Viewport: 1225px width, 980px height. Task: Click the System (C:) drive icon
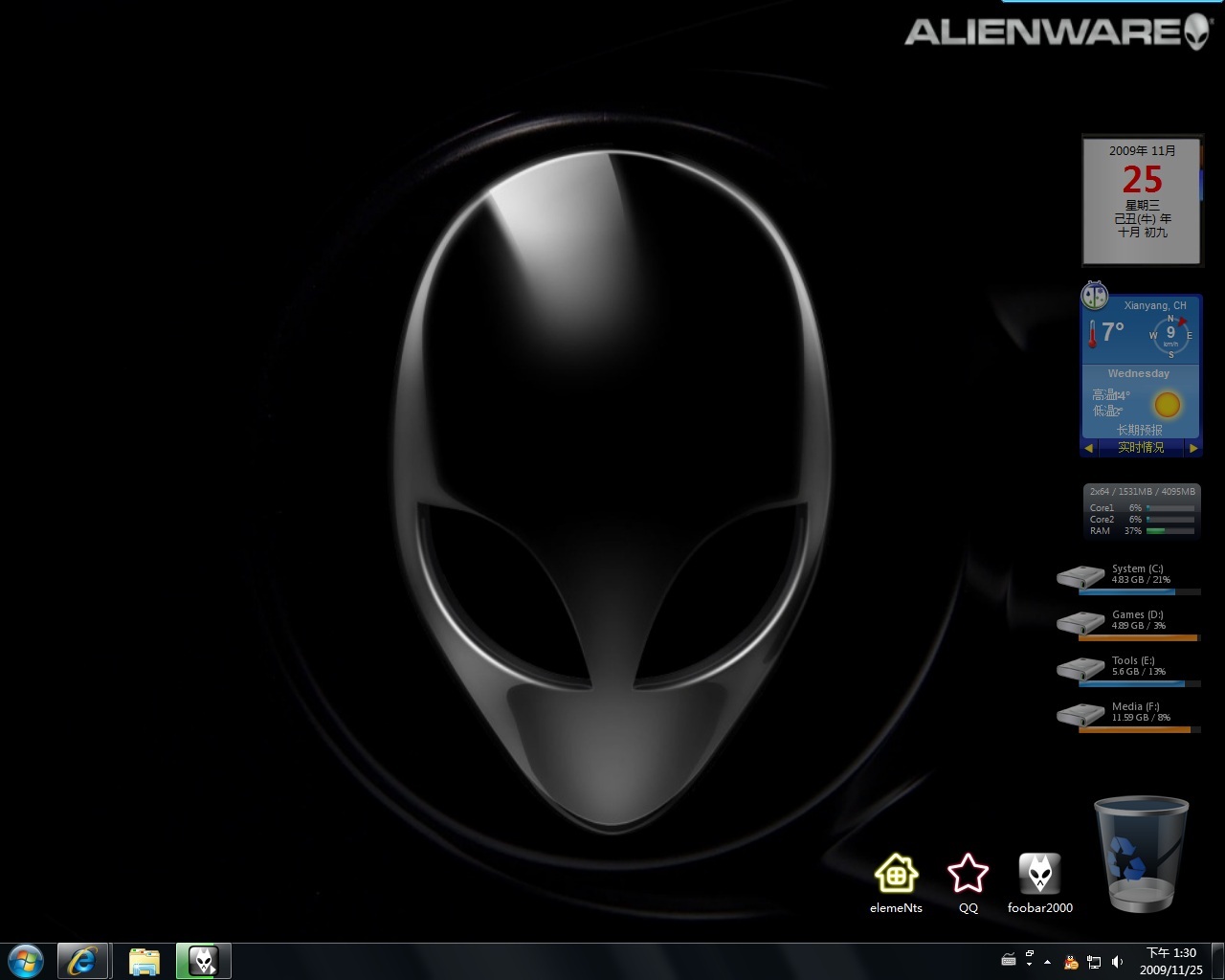click(1080, 577)
